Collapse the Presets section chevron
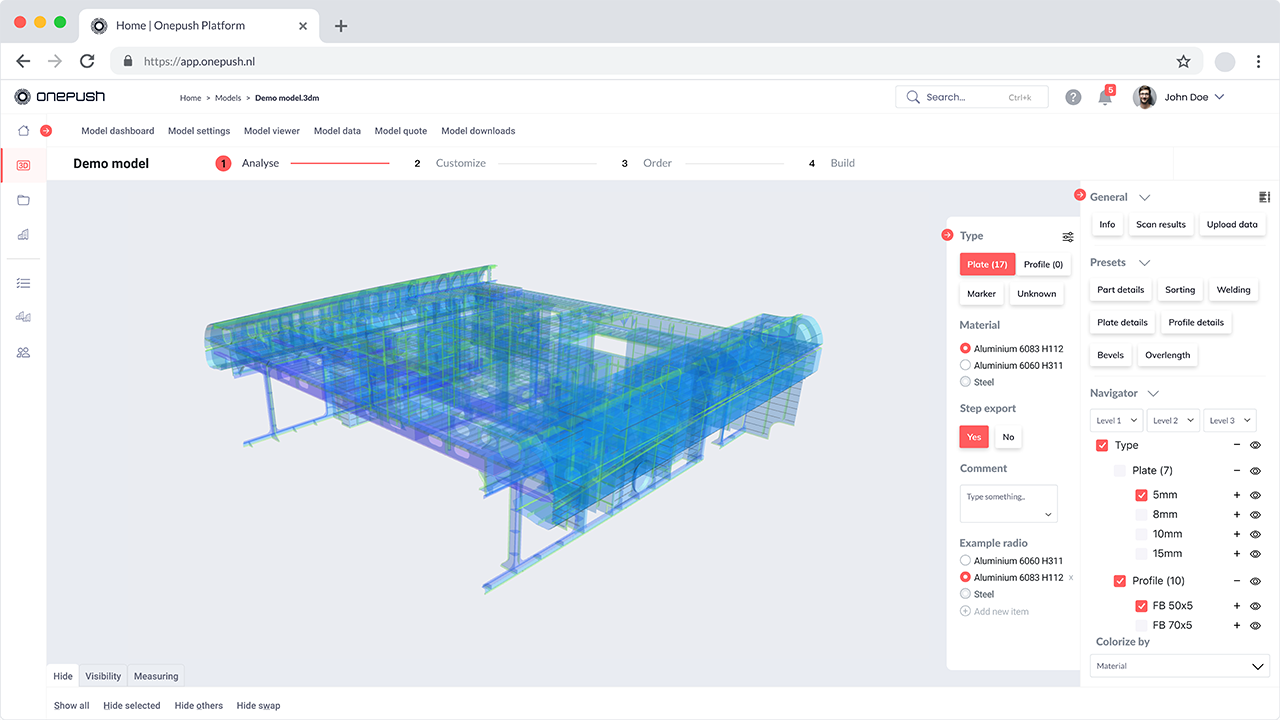 click(x=1145, y=263)
